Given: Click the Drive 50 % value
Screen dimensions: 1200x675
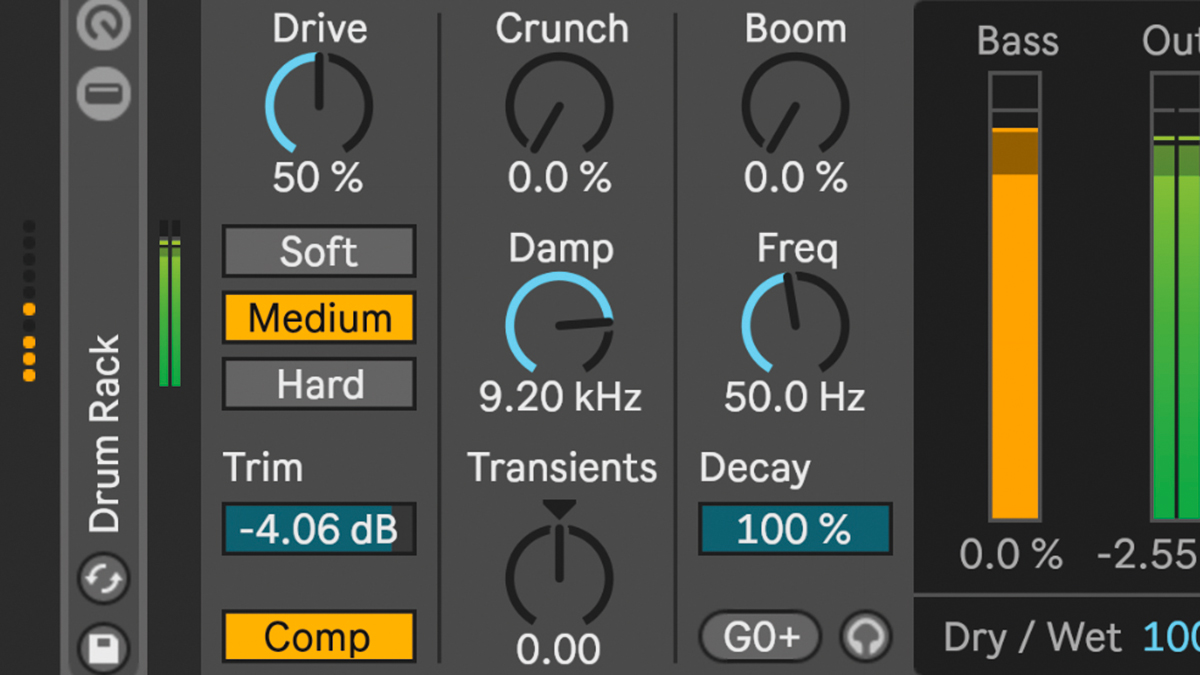Looking at the screenshot, I should tap(318, 178).
